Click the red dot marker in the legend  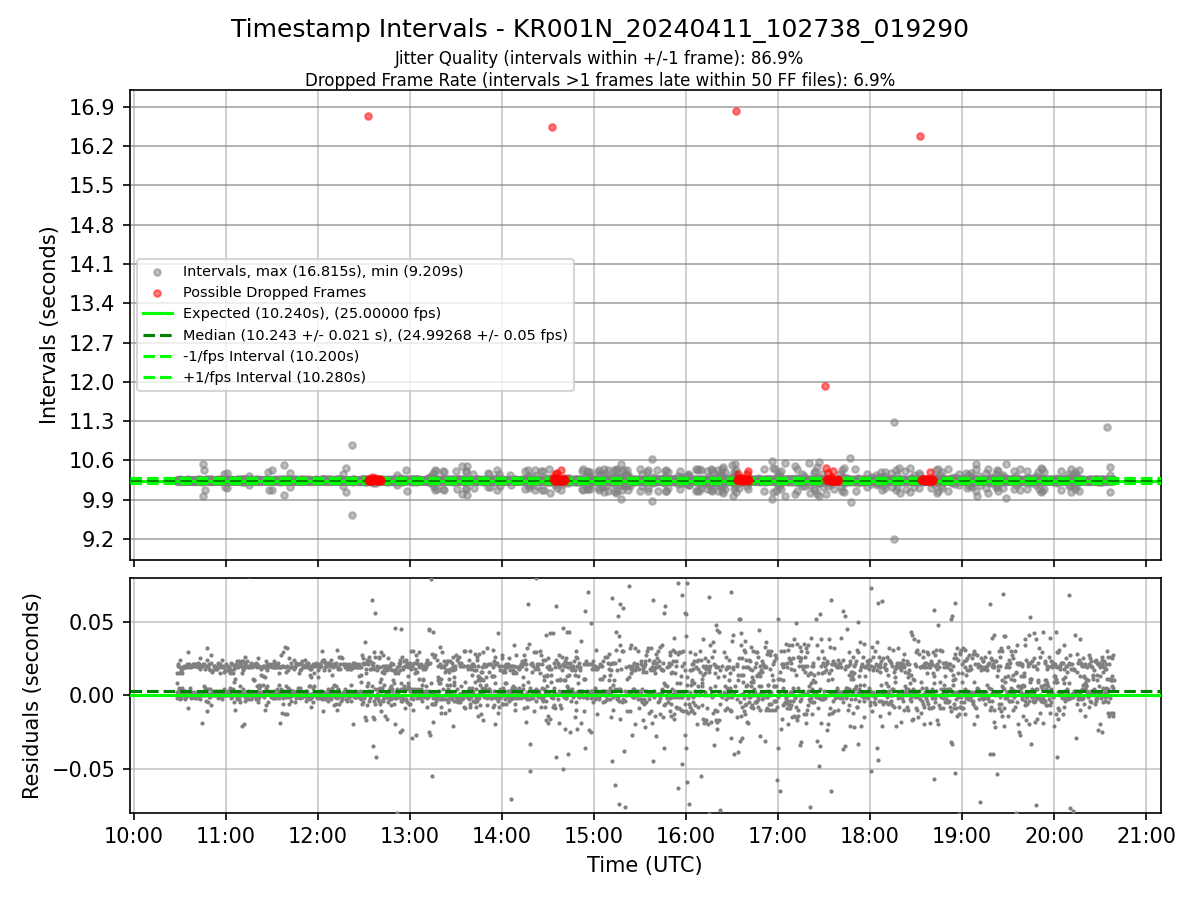(x=157, y=292)
